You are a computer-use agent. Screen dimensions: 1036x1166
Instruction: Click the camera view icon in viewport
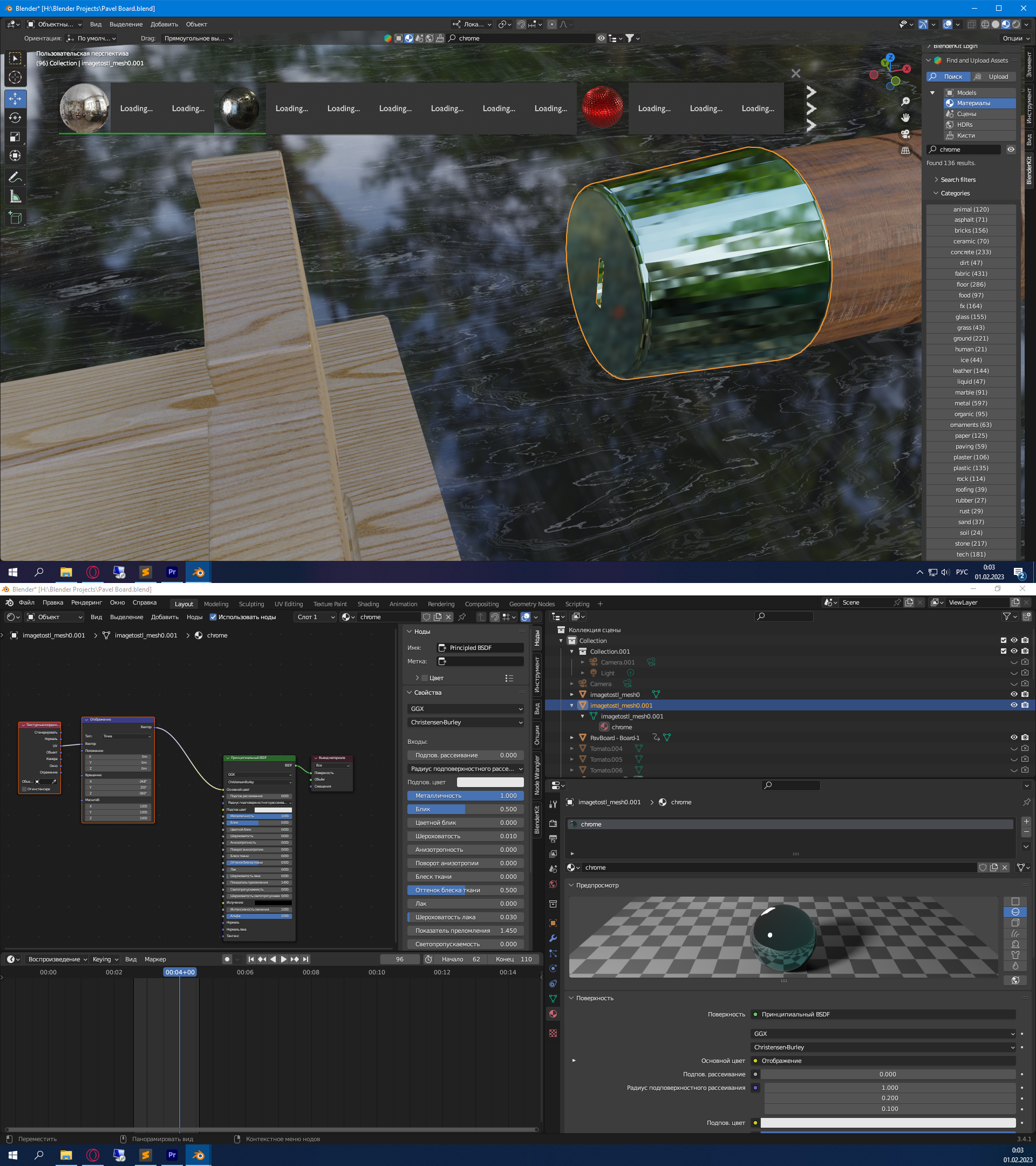pos(905,134)
